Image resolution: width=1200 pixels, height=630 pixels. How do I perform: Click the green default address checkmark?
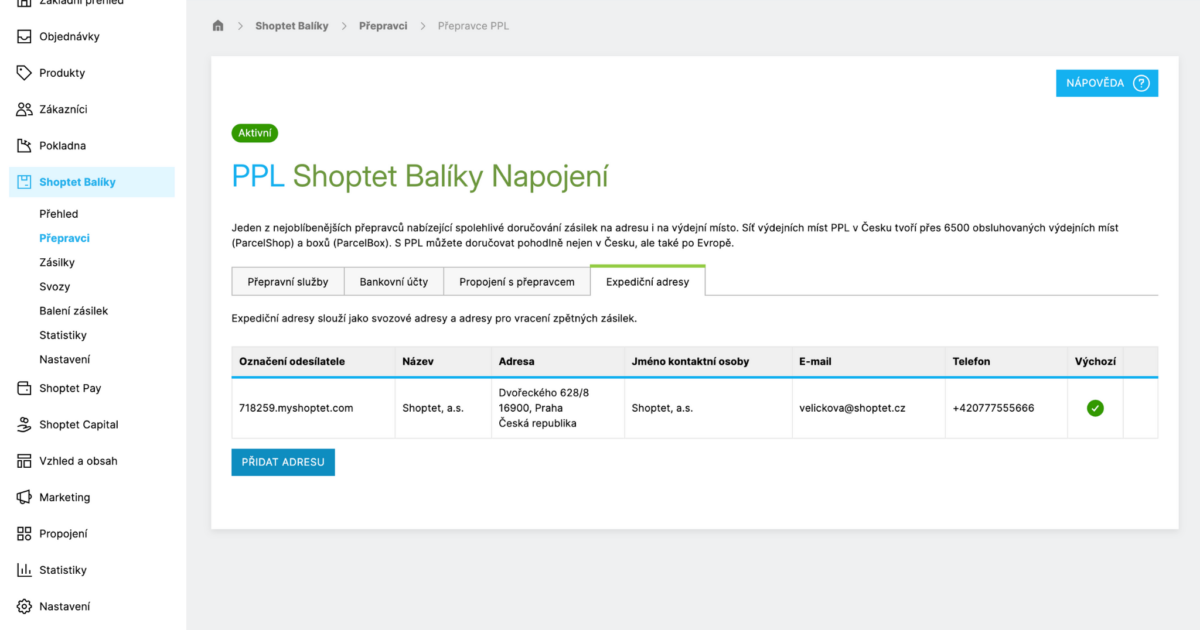point(1095,408)
